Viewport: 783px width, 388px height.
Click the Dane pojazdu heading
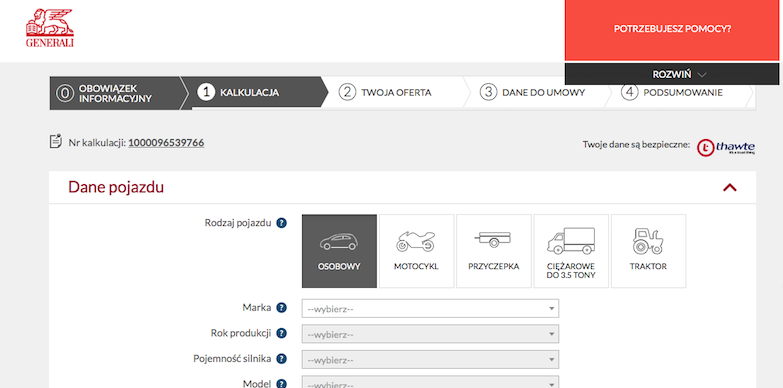(x=116, y=187)
